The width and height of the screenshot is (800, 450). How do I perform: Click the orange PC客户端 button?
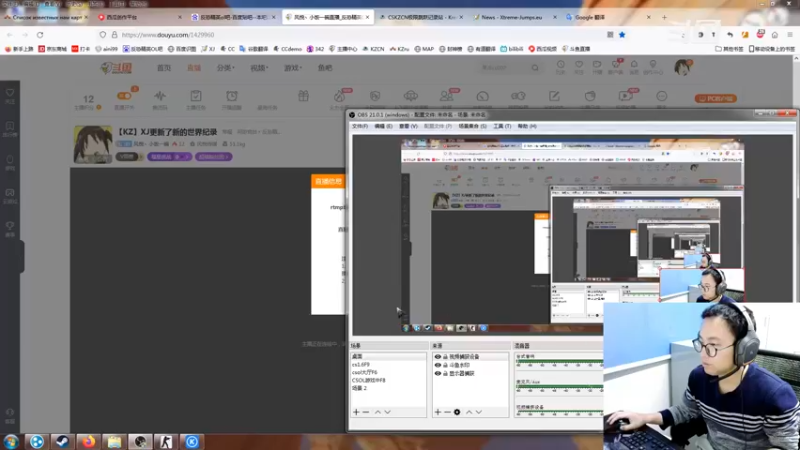point(716,98)
